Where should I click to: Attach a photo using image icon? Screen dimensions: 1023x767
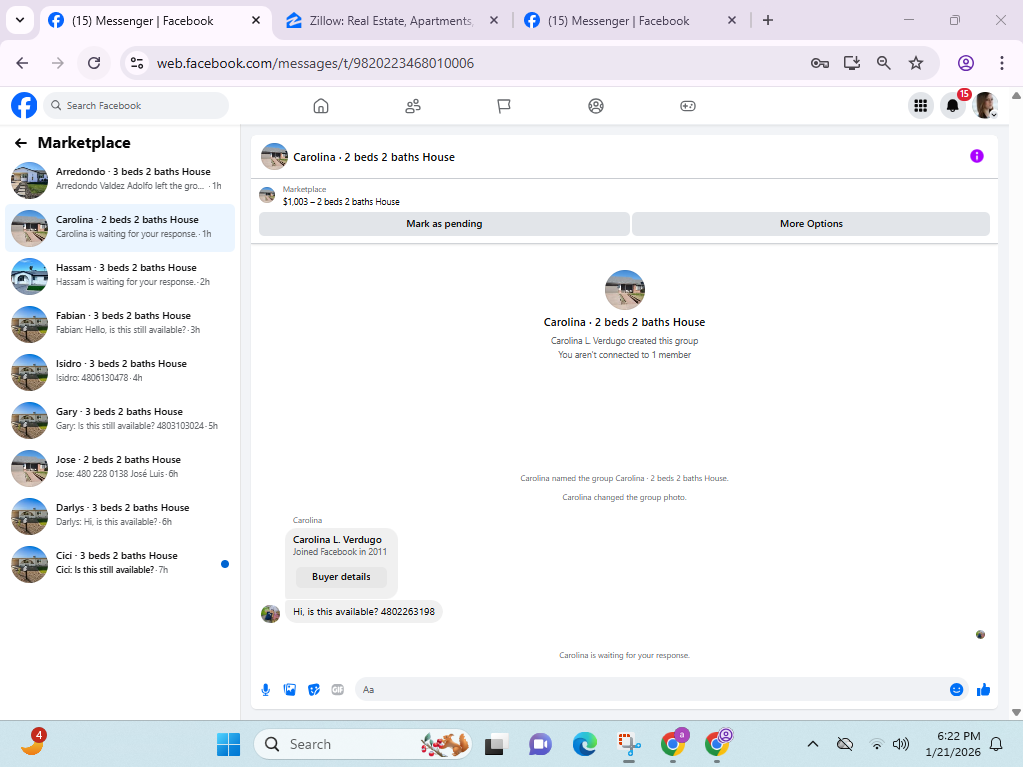[290, 689]
